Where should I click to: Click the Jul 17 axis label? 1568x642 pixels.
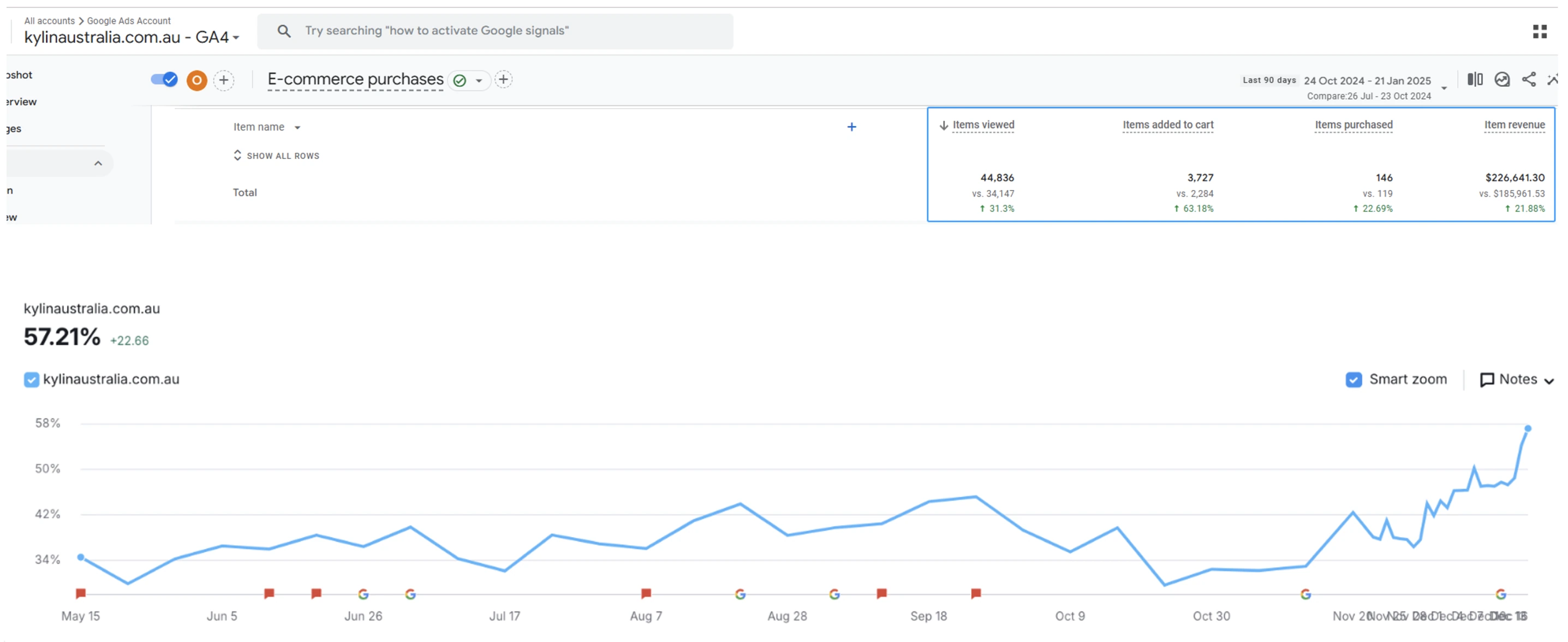coord(504,616)
